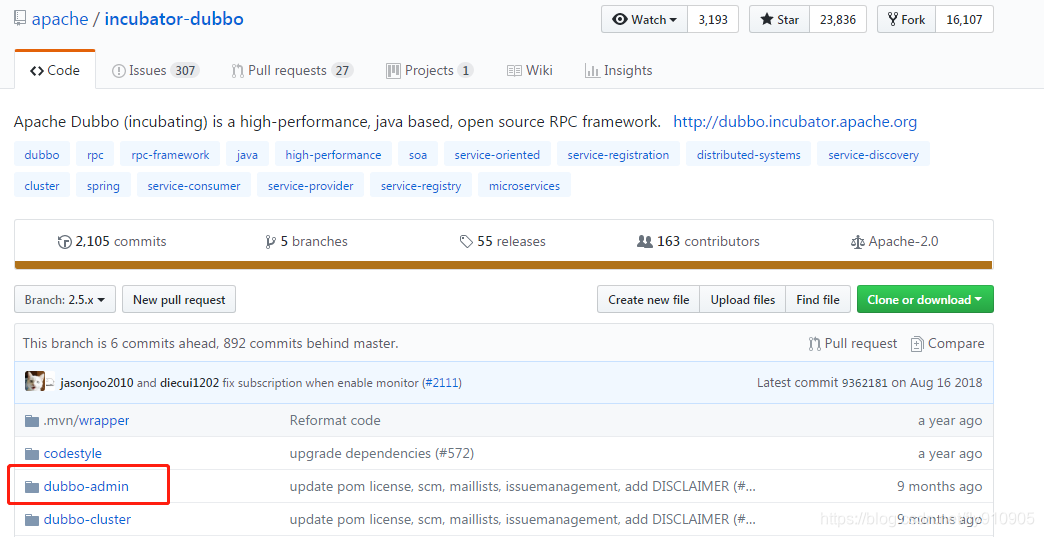Viewport: 1044px width, 537px height.
Task: Star the incubator-dubbo repository
Action: [x=779, y=19]
